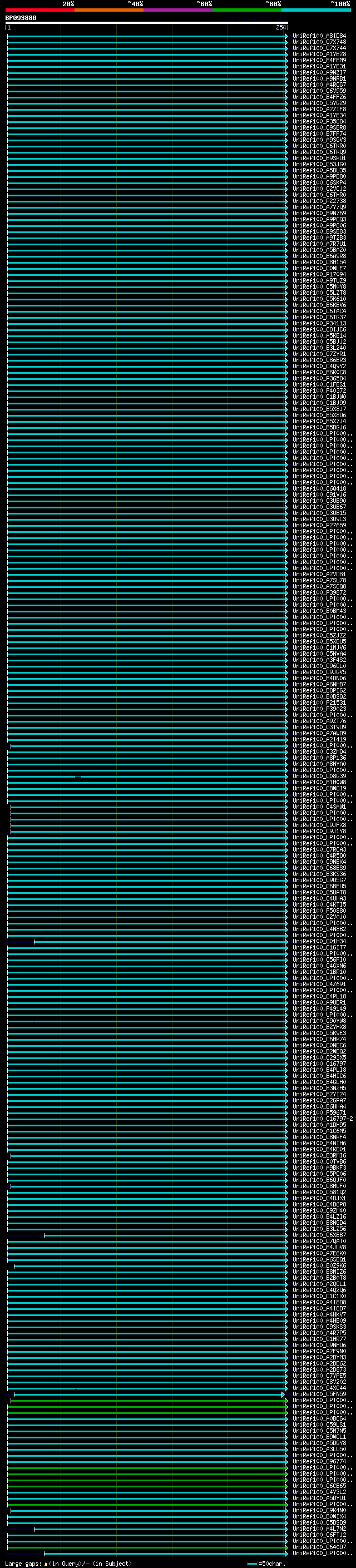Viewport: 356px width, 1568px height.
Task: Select hit label UniRef100_Q53JG0
Action: point(319,164)
